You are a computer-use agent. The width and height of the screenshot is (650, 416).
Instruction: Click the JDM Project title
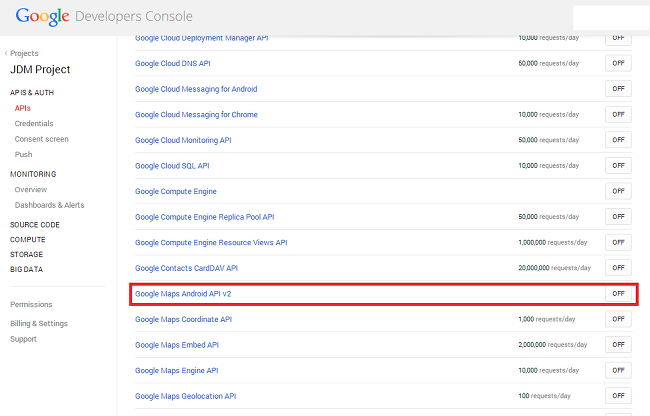40,70
